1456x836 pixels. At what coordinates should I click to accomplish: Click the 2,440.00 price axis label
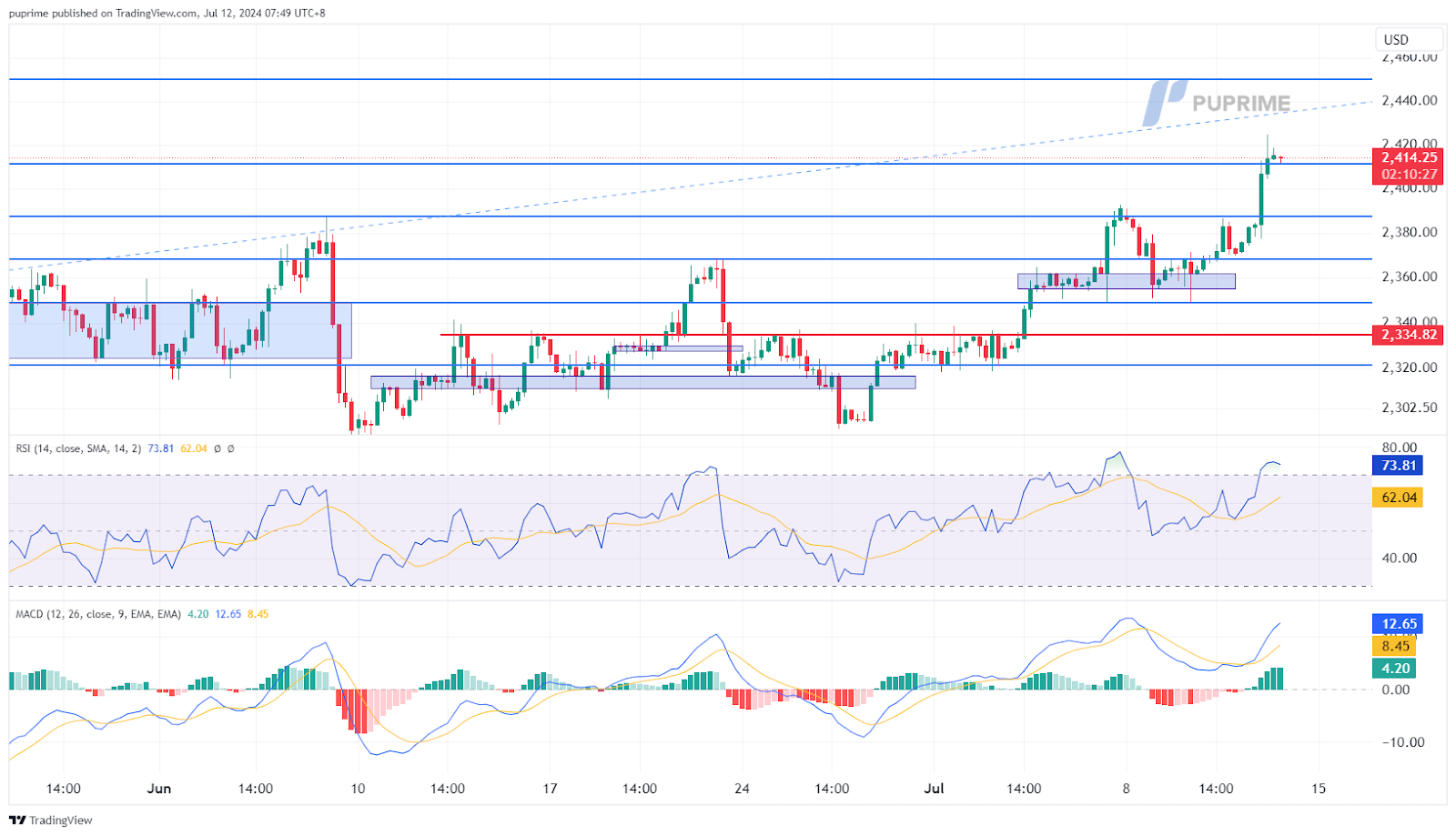coord(1410,100)
